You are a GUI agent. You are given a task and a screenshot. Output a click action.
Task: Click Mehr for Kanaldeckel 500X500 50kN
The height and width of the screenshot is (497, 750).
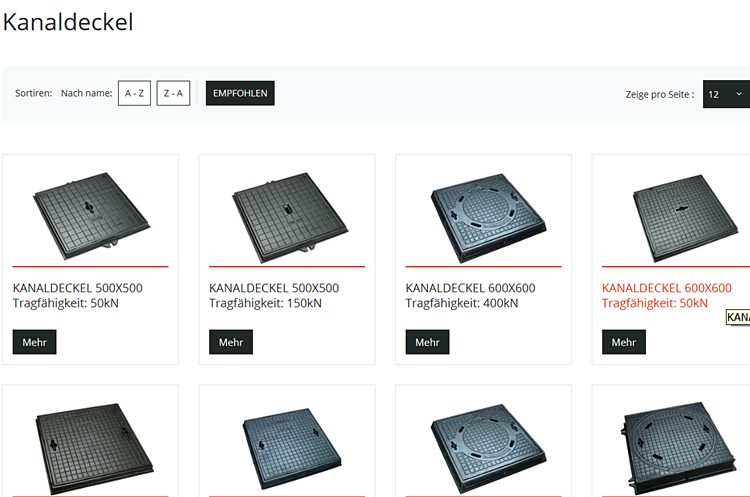(x=34, y=342)
